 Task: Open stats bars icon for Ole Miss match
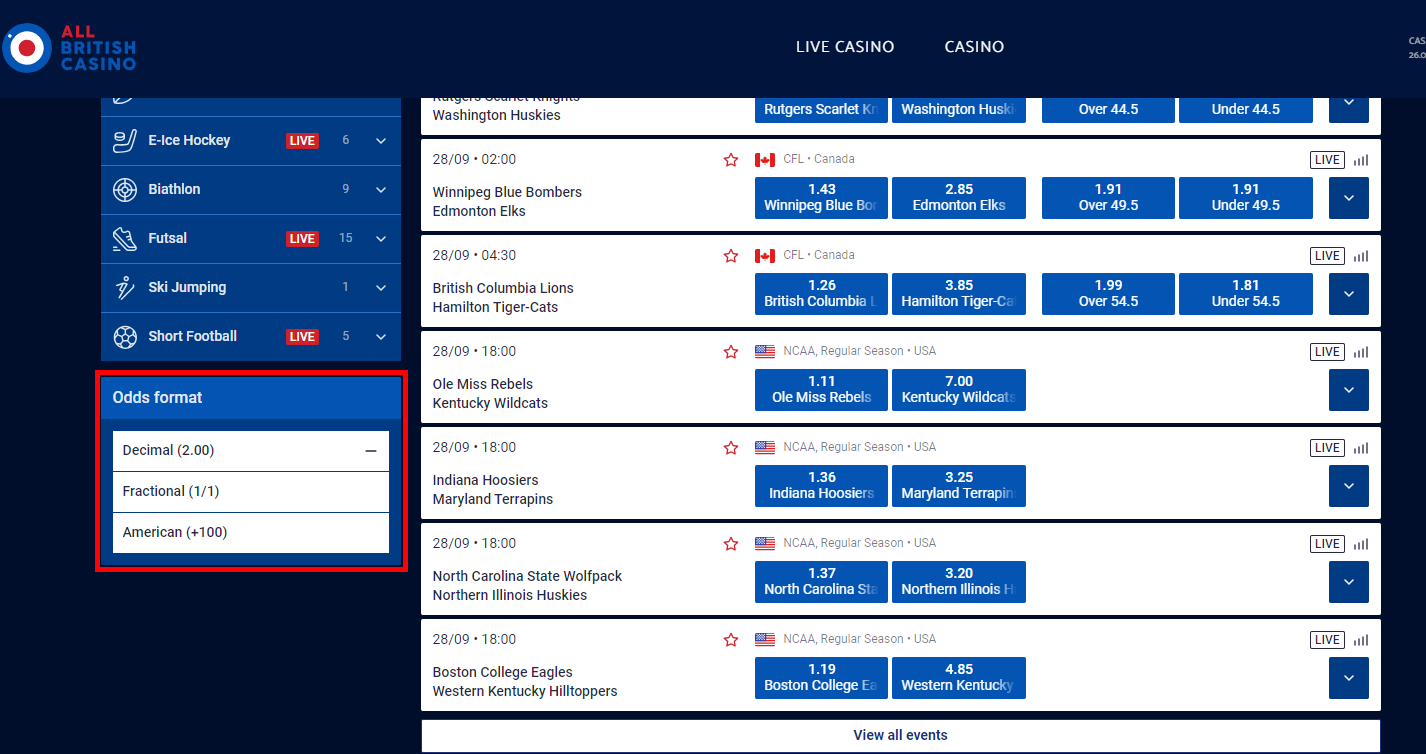[1360, 352]
